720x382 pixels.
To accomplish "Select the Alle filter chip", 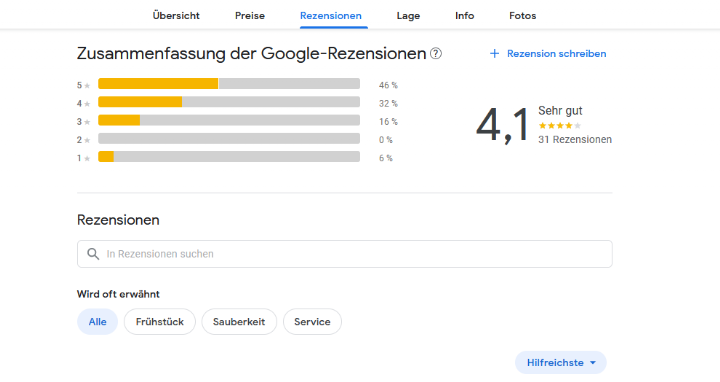I will click(x=97, y=321).
